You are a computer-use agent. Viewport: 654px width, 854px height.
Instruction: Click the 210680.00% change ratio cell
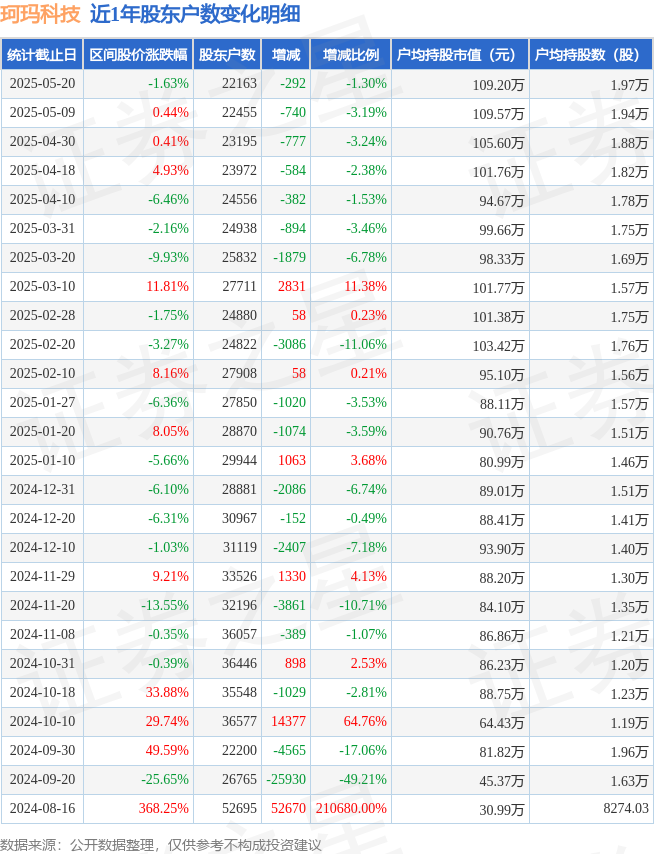(351, 808)
